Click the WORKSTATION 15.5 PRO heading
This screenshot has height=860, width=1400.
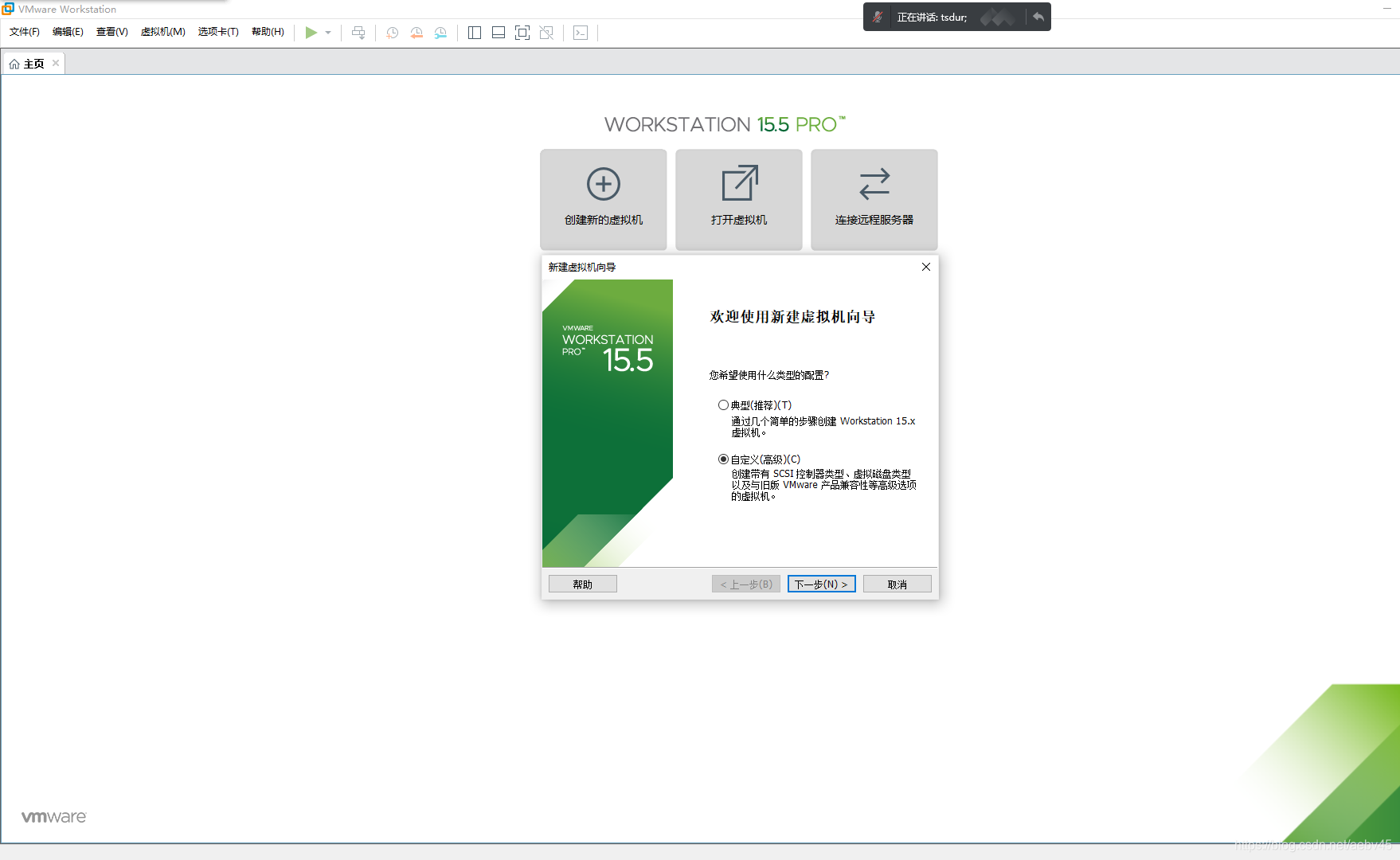725,124
